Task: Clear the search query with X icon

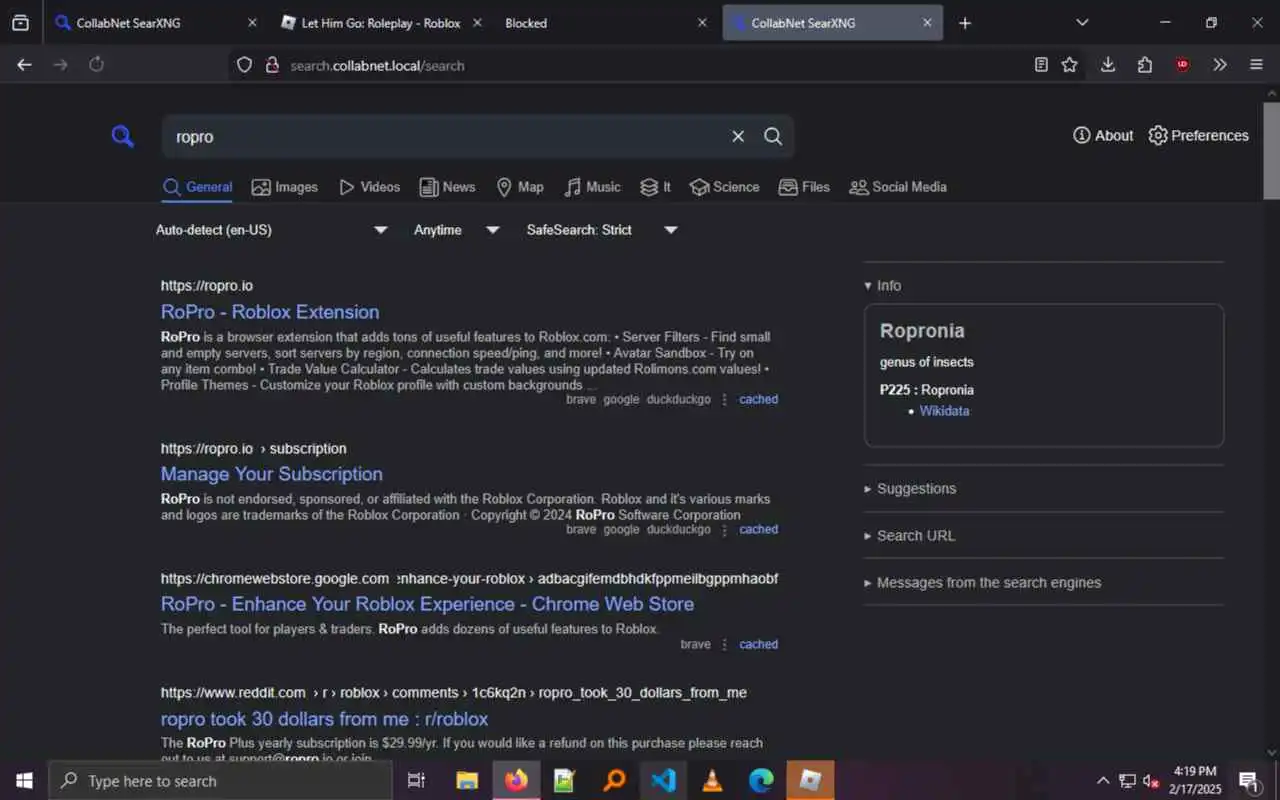Action: pyautogui.click(x=738, y=137)
